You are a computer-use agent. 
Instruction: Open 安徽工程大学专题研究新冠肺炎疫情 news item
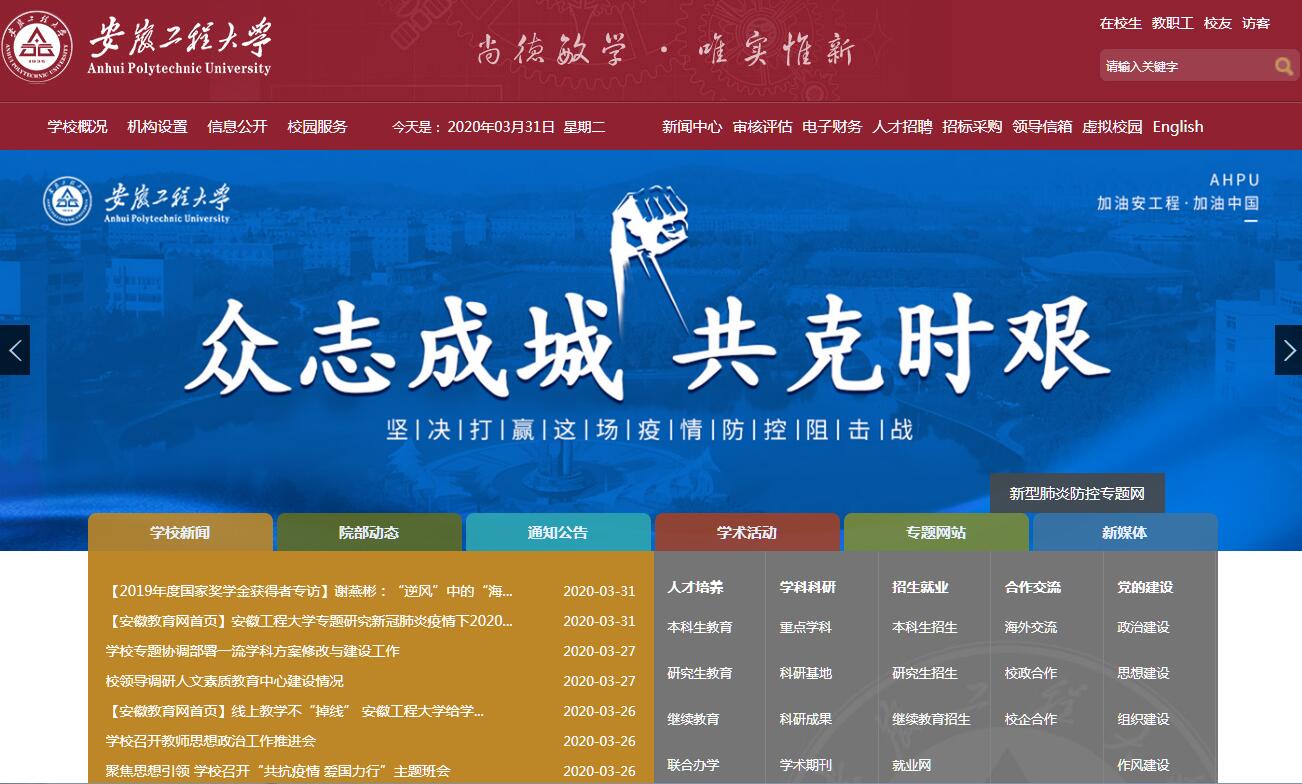pyautogui.click(x=309, y=621)
